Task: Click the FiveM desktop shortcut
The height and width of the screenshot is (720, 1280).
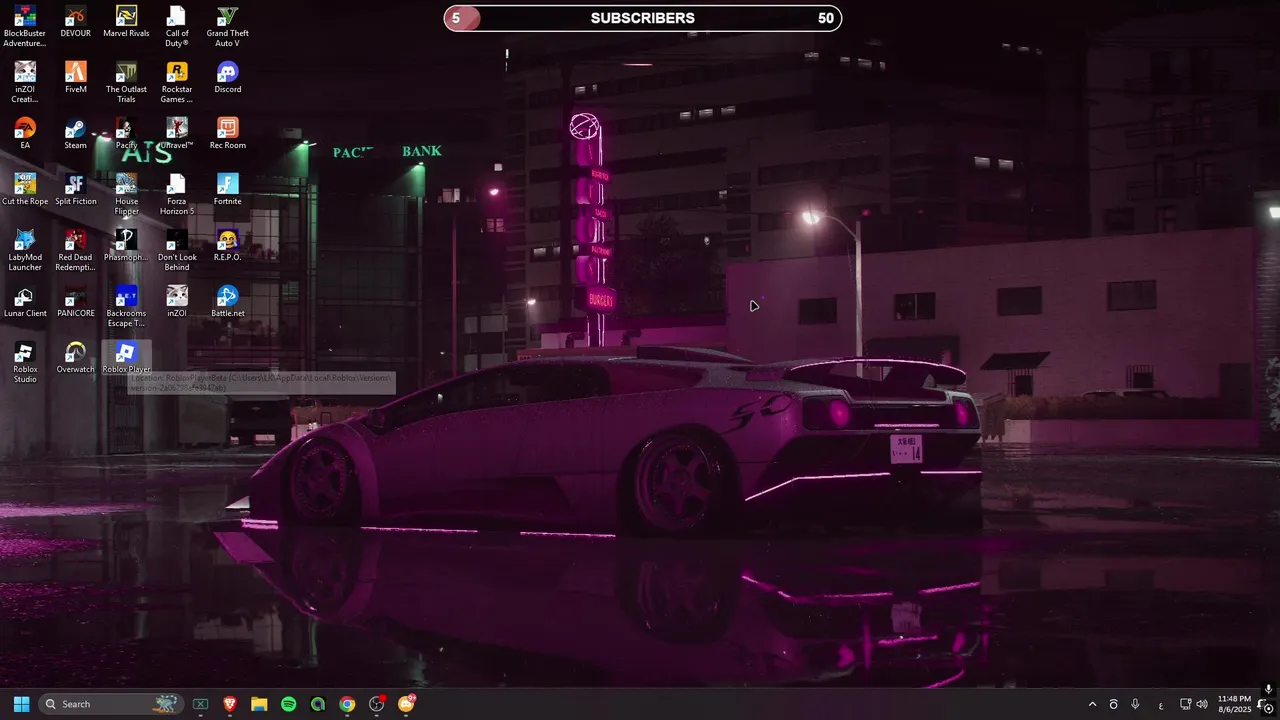Action: (x=75, y=78)
